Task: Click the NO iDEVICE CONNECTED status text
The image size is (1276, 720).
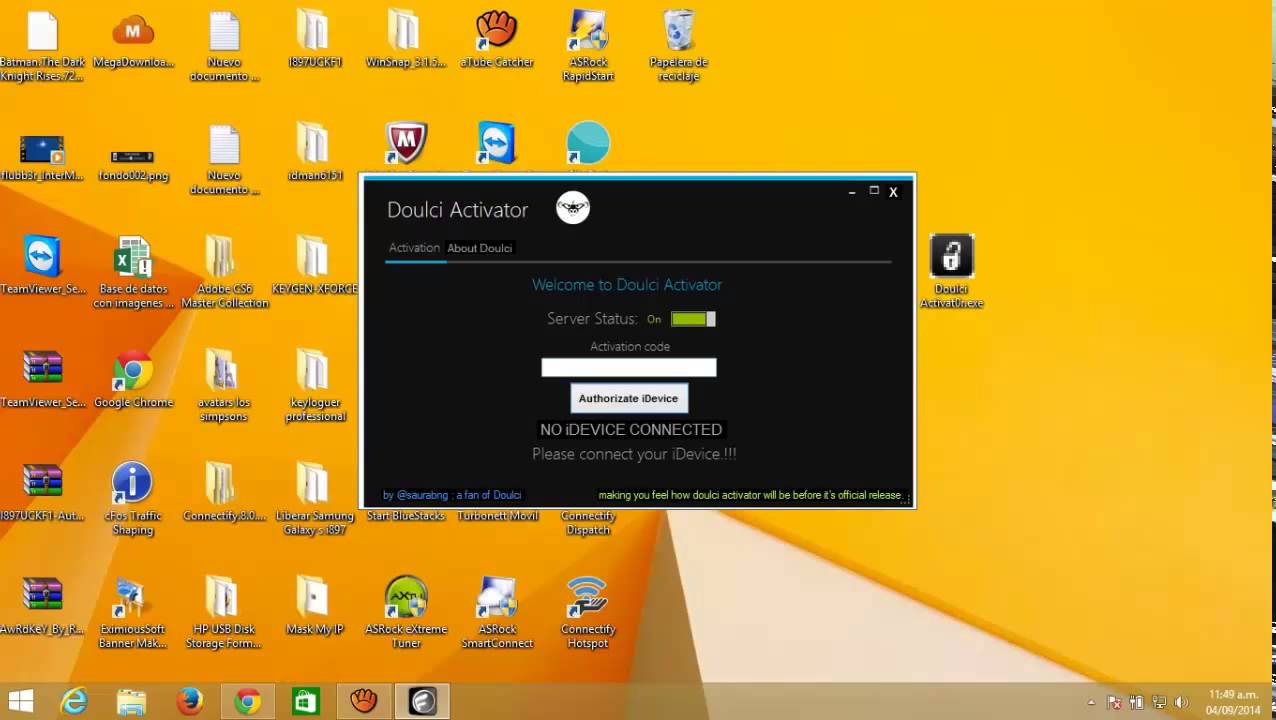Action: (631, 429)
